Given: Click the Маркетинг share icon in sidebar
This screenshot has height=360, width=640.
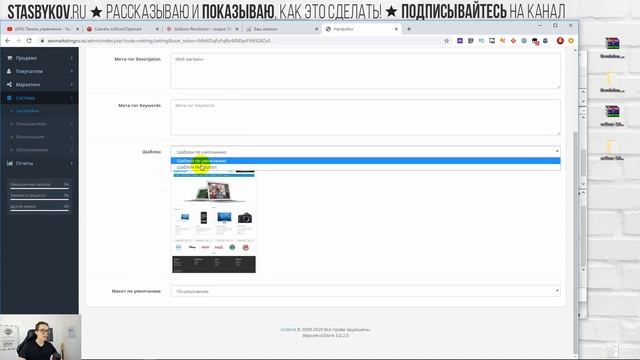Looking at the screenshot, I should 9,84.
